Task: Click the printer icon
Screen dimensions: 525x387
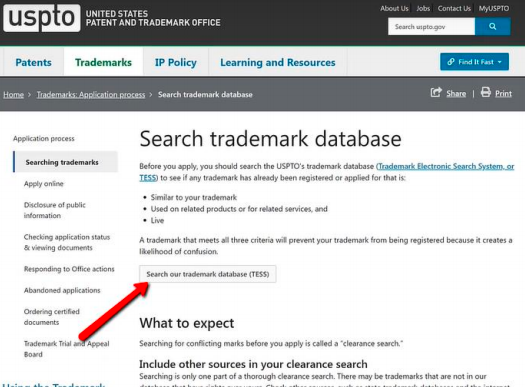Action: click(486, 92)
